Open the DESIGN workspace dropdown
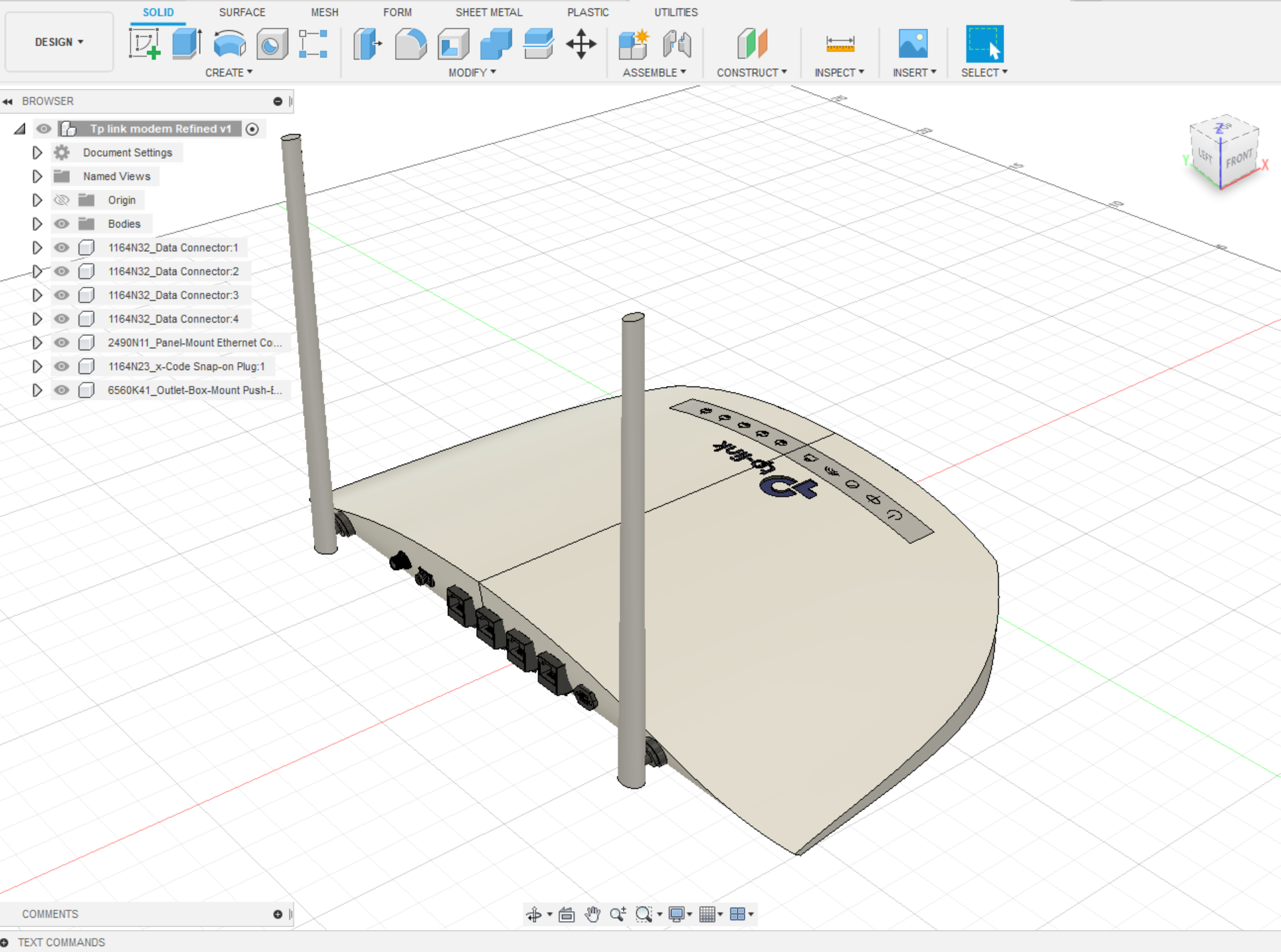 (x=59, y=42)
